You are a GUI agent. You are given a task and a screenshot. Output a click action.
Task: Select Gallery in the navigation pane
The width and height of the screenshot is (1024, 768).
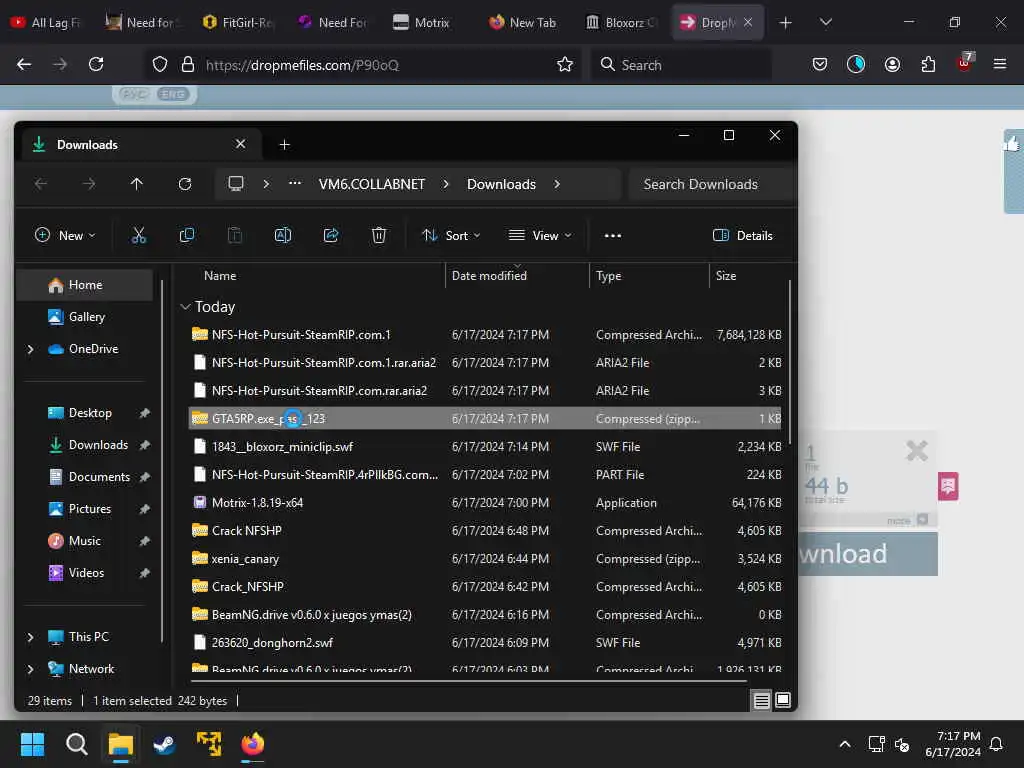tap(84, 317)
